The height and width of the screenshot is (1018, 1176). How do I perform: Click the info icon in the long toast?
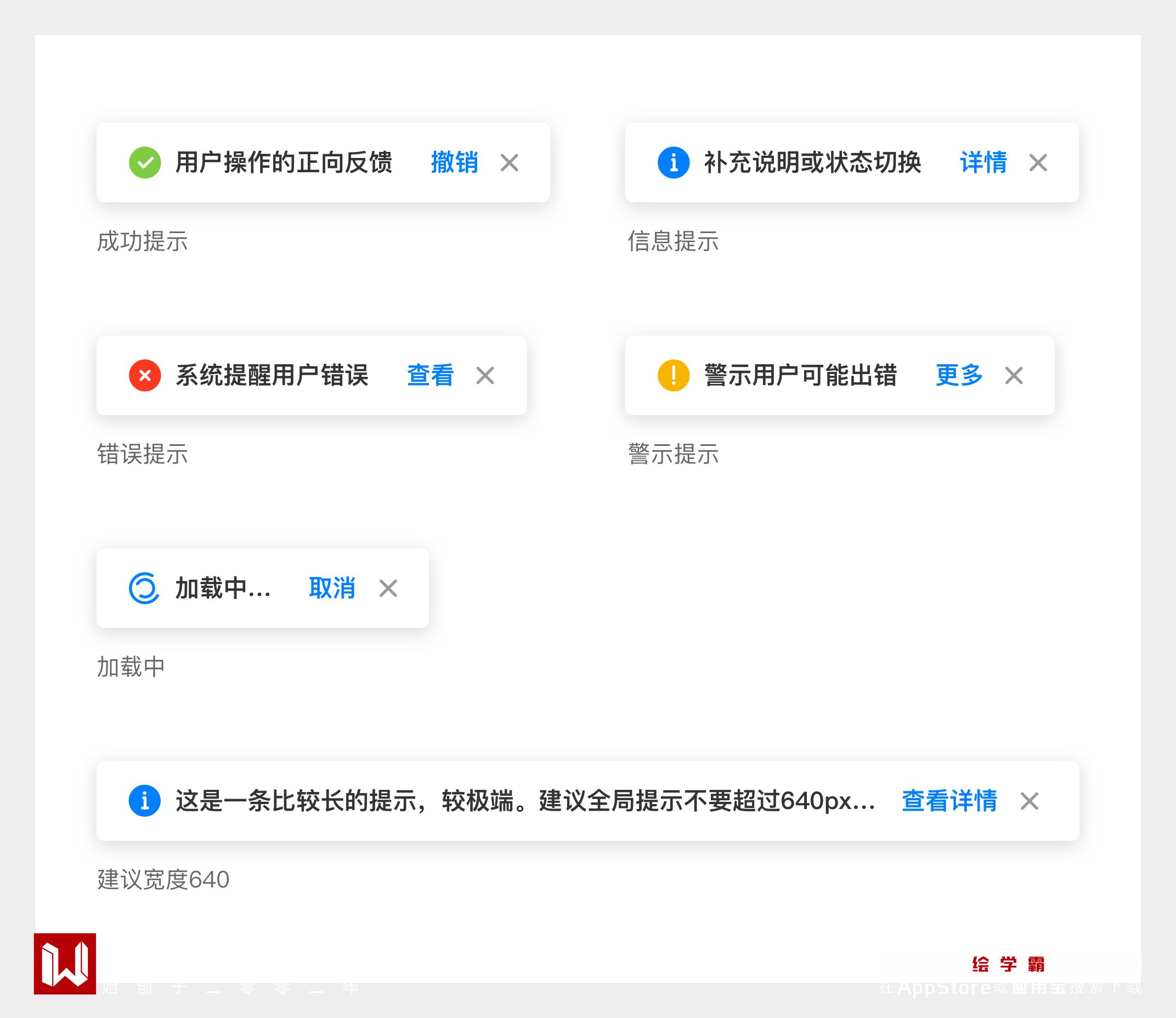click(x=145, y=801)
